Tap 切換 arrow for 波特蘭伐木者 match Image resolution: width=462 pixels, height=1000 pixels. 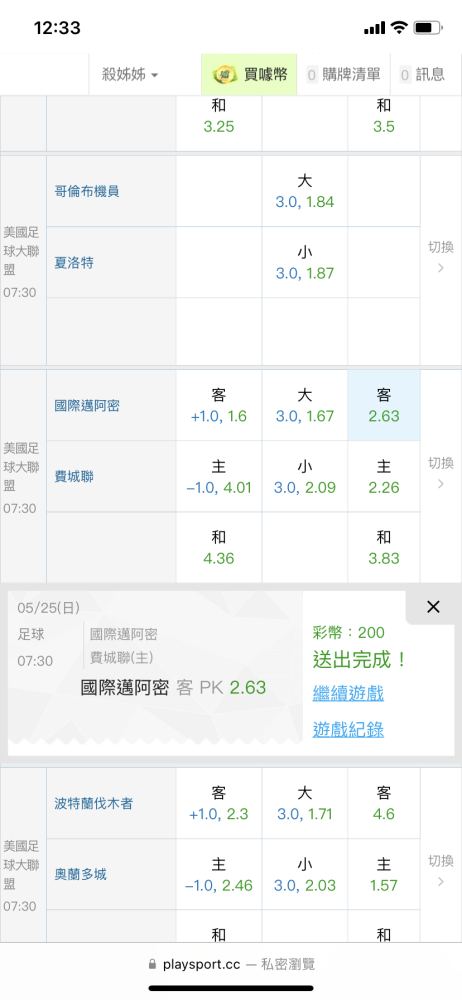point(440,871)
